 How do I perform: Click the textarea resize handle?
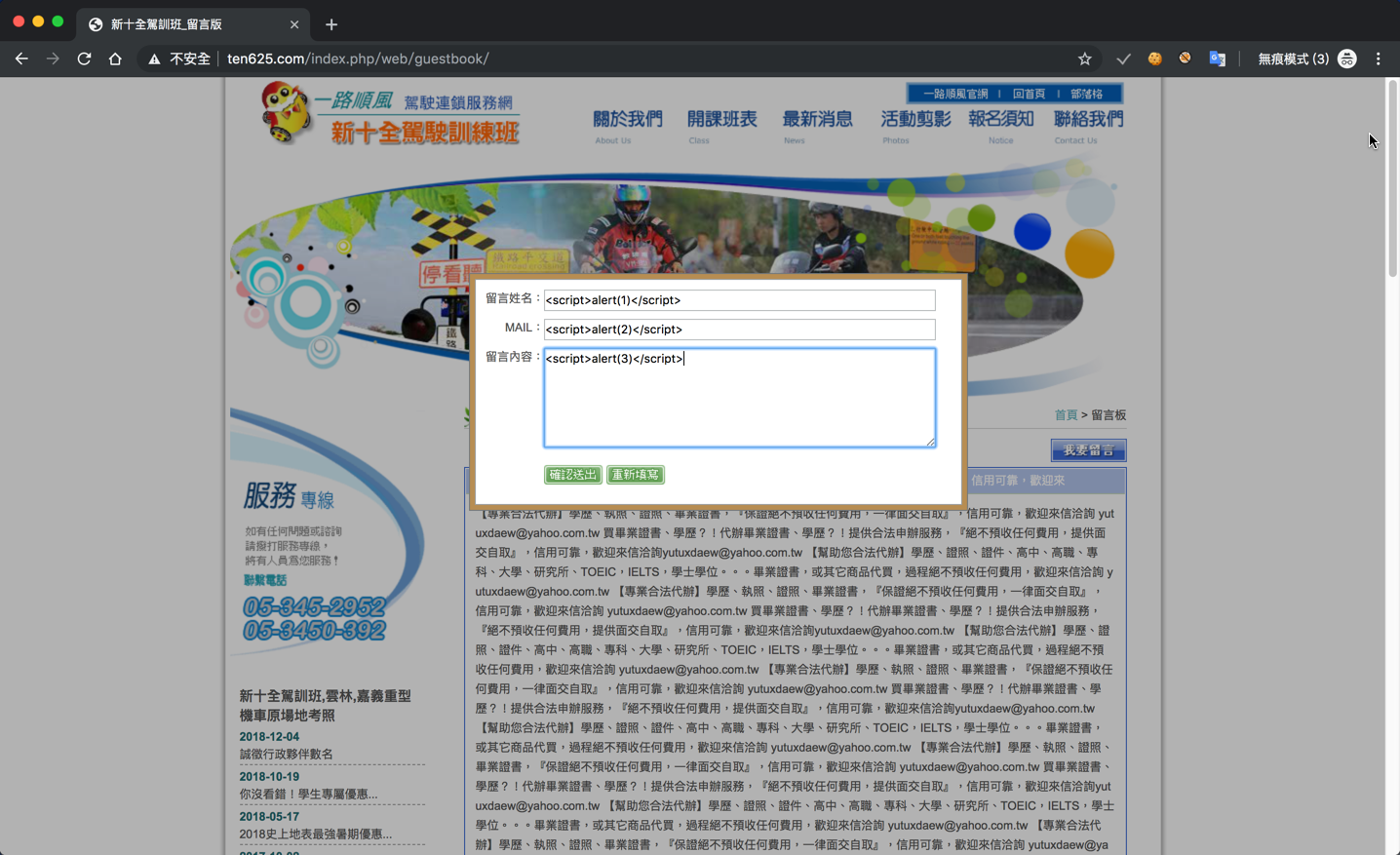coord(930,442)
